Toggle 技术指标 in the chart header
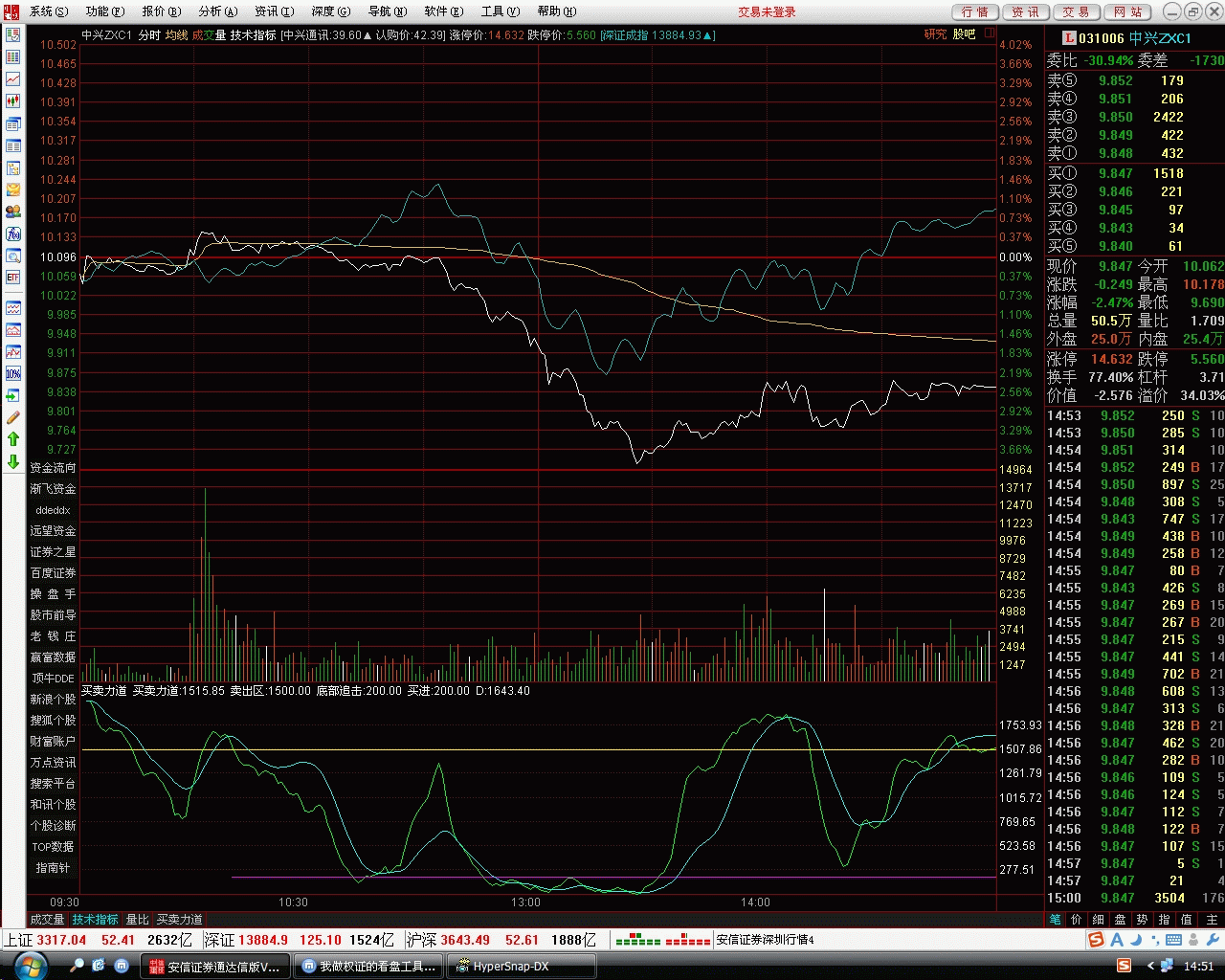Viewport: 1225px width, 980px height. point(253,35)
